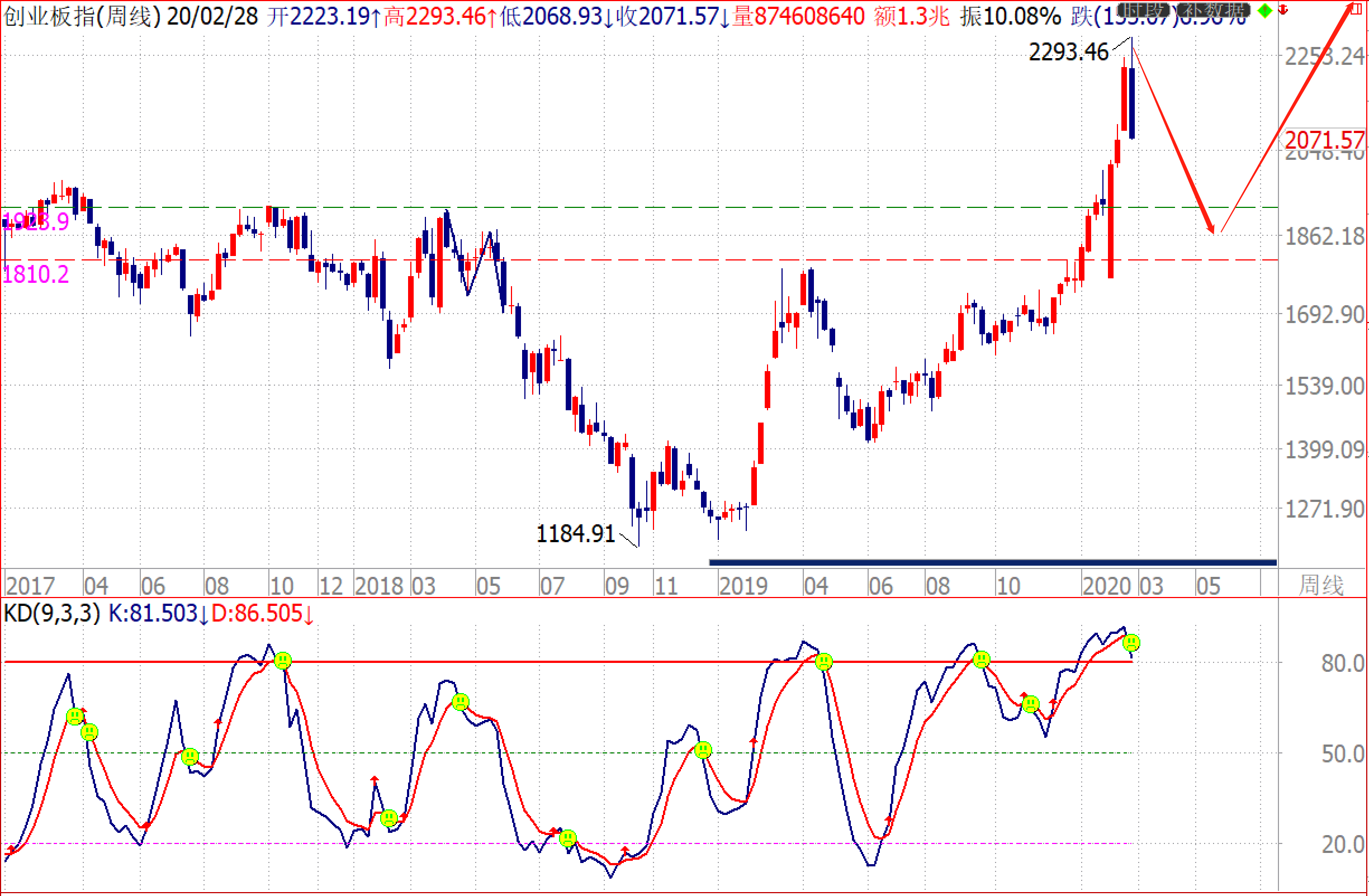Click the KD(9,3,3) indicator label

point(53,614)
